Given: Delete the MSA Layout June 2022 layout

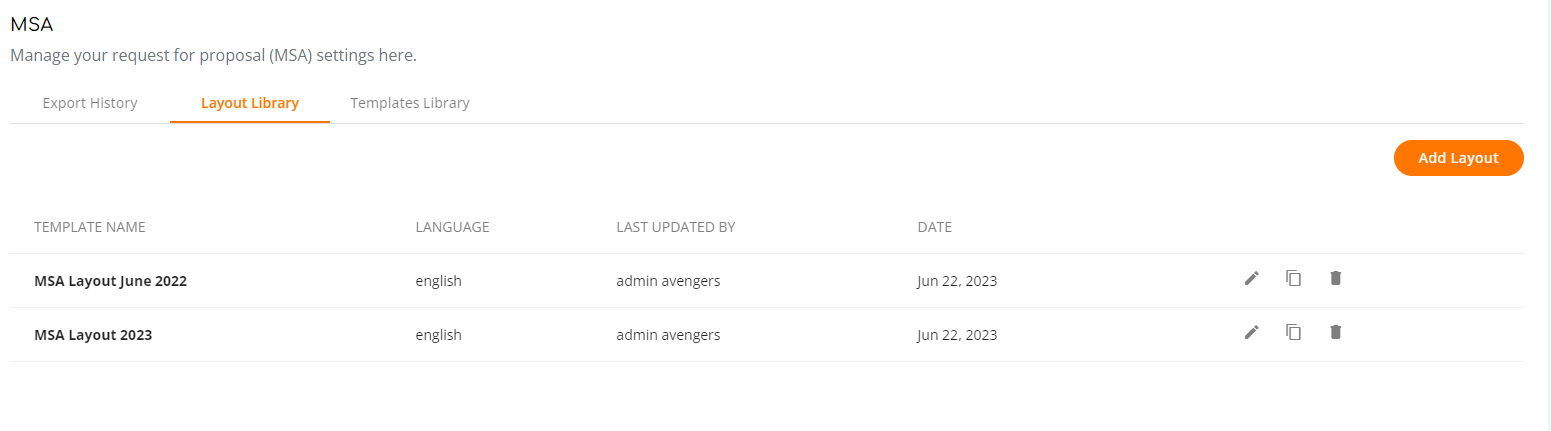Looking at the screenshot, I should pyautogui.click(x=1335, y=278).
